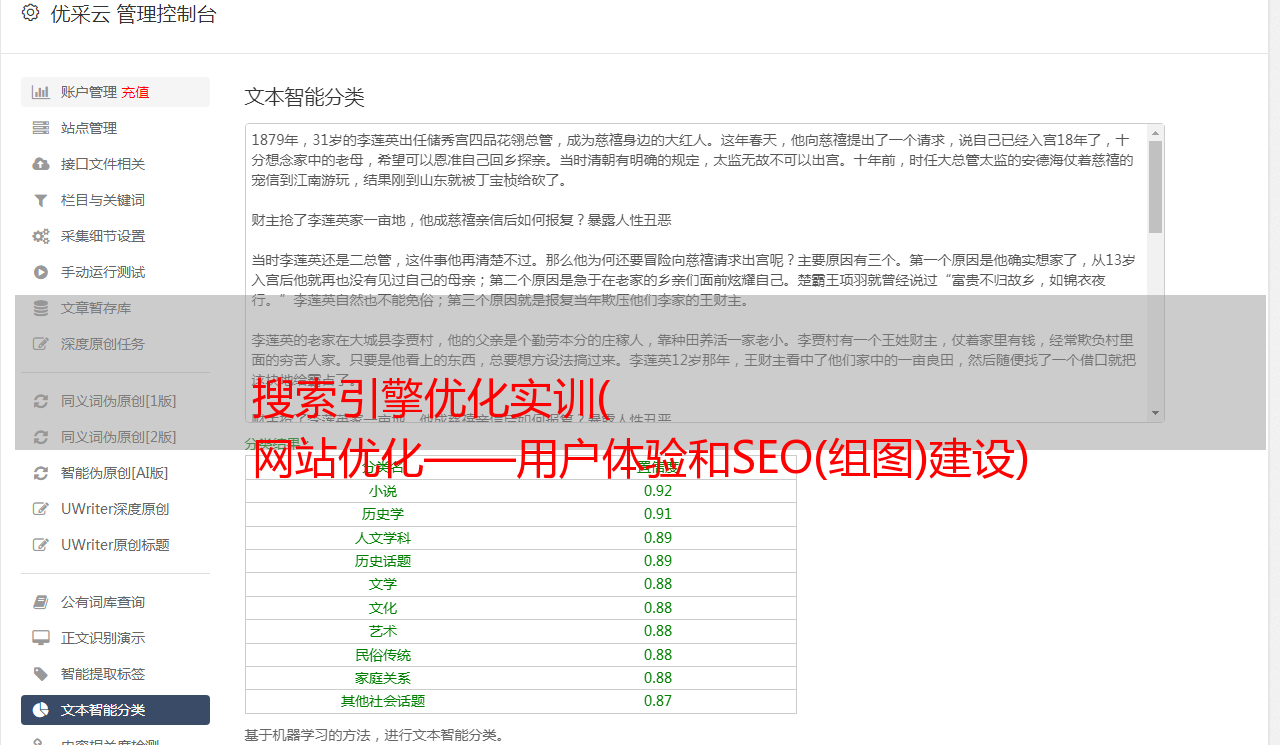This screenshot has width=1280, height=745.
Task: Click the 0.87 confidence value
Action: coord(658,701)
